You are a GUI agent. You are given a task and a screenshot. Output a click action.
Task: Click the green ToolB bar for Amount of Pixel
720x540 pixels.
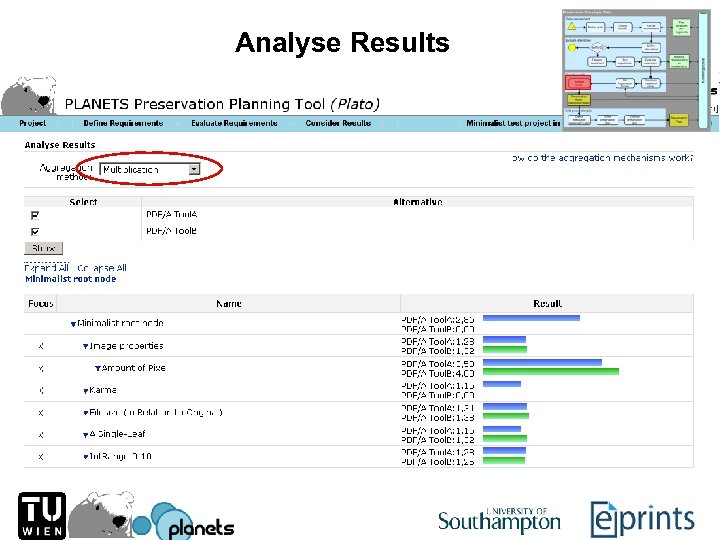click(x=551, y=371)
